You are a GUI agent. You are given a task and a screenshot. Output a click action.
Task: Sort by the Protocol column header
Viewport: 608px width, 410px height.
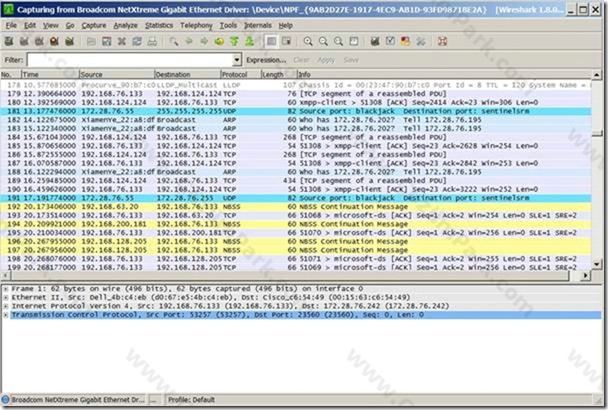click(x=239, y=74)
